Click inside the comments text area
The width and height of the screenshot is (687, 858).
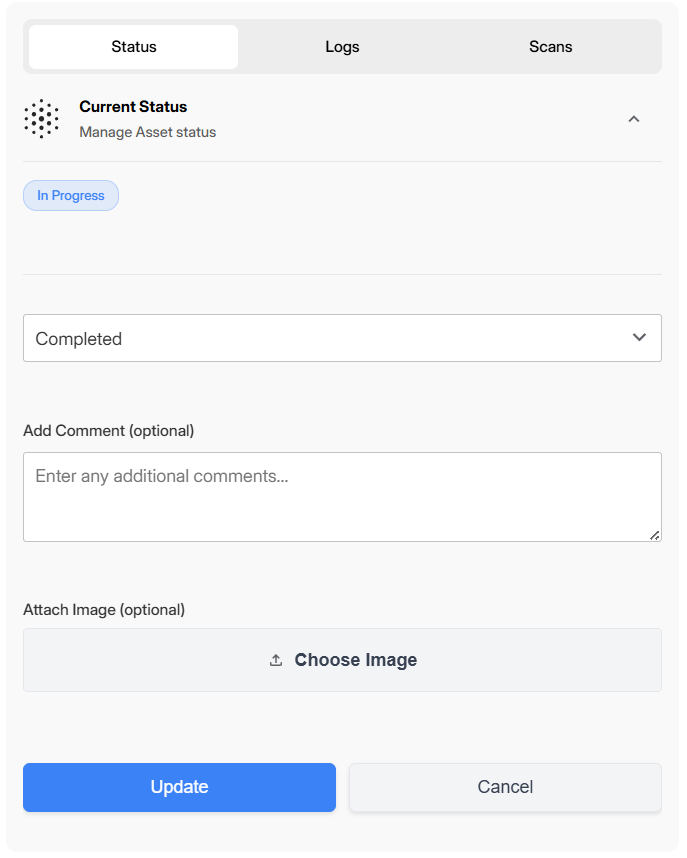click(x=342, y=495)
